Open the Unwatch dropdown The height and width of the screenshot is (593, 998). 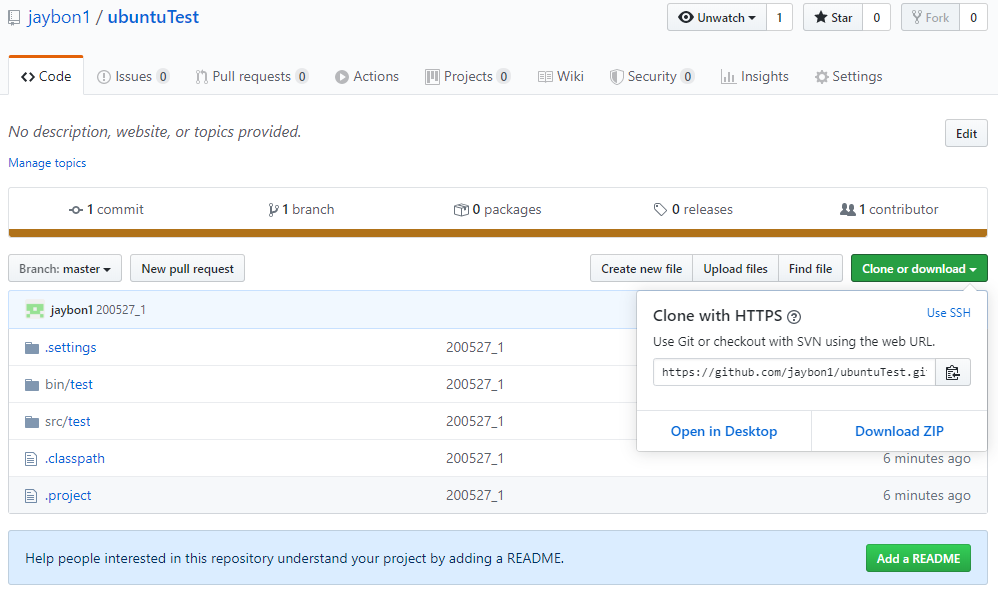(x=717, y=18)
